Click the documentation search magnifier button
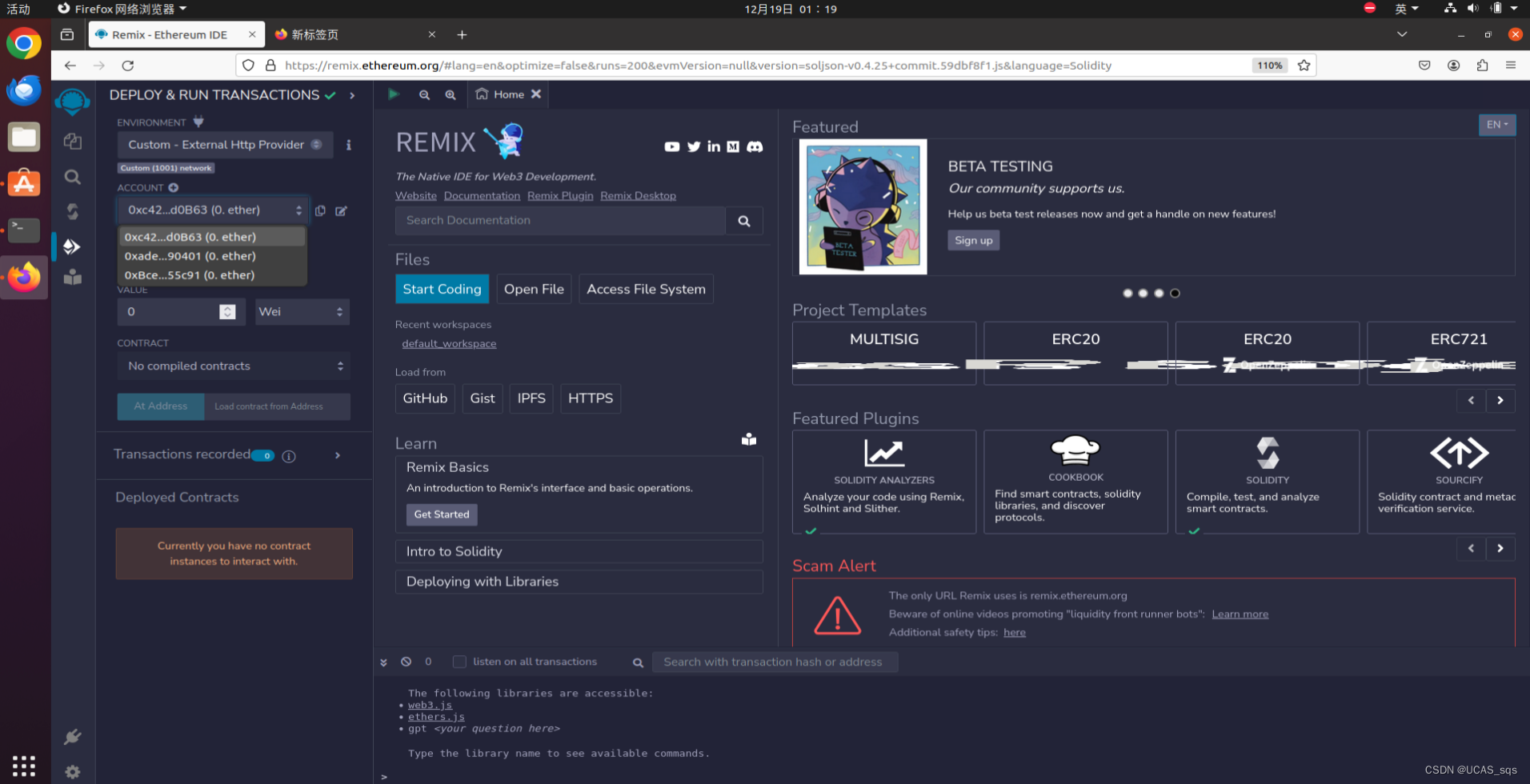Viewport: 1530px width, 784px height. point(744,221)
